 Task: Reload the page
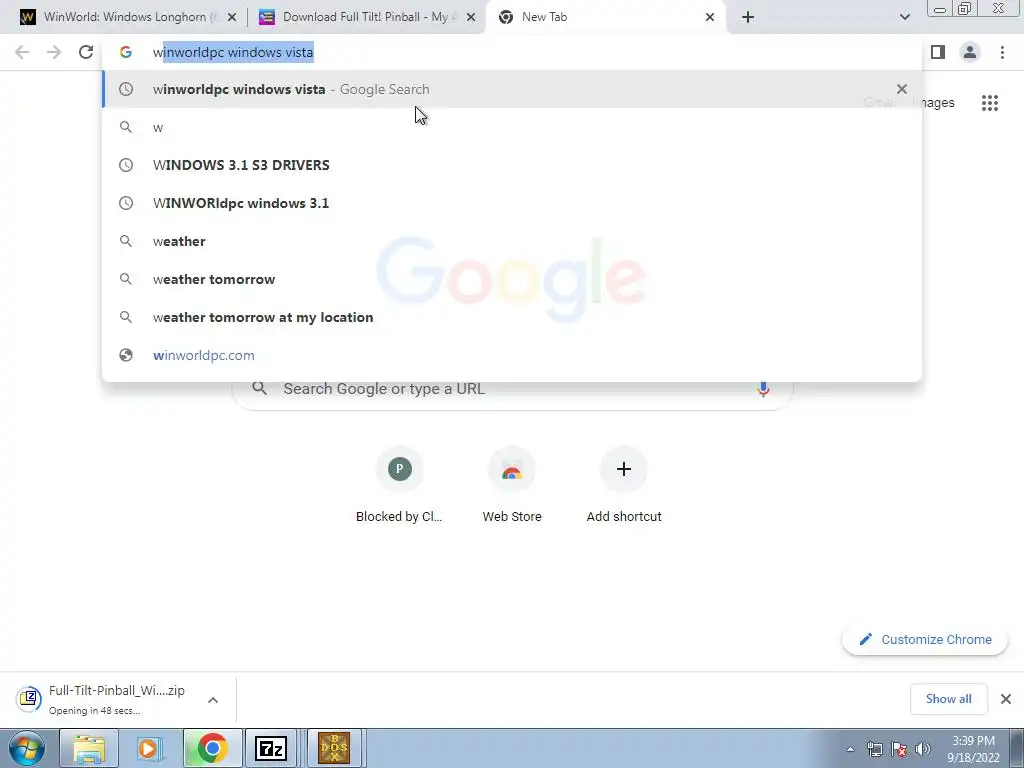pos(86,52)
